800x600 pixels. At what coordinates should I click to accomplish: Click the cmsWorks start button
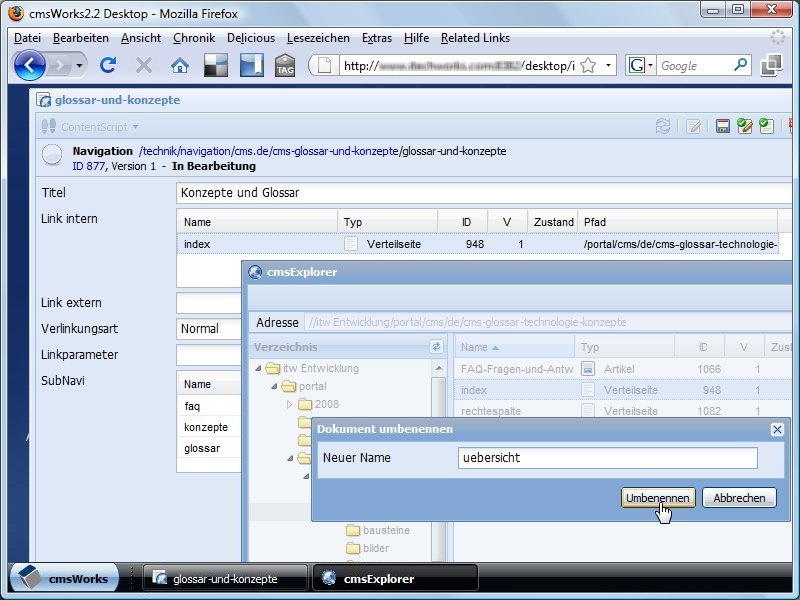tap(64, 578)
